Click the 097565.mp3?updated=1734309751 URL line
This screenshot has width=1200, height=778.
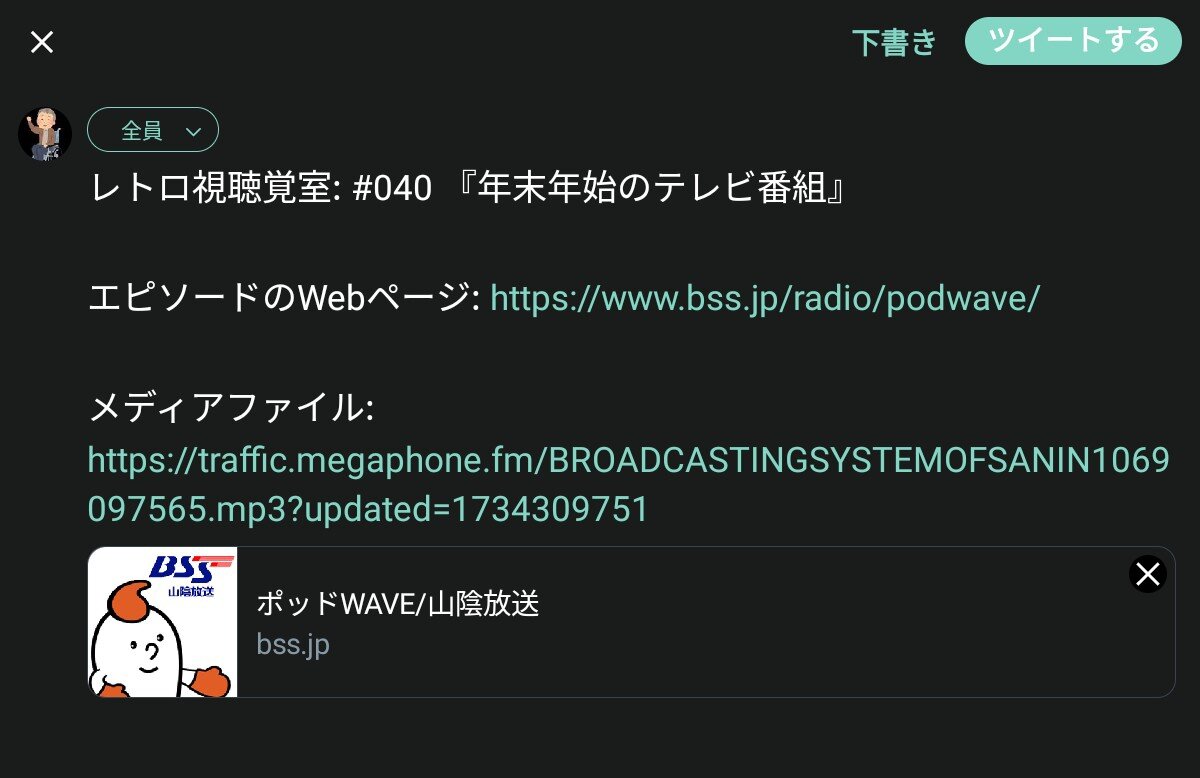click(368, 510)
